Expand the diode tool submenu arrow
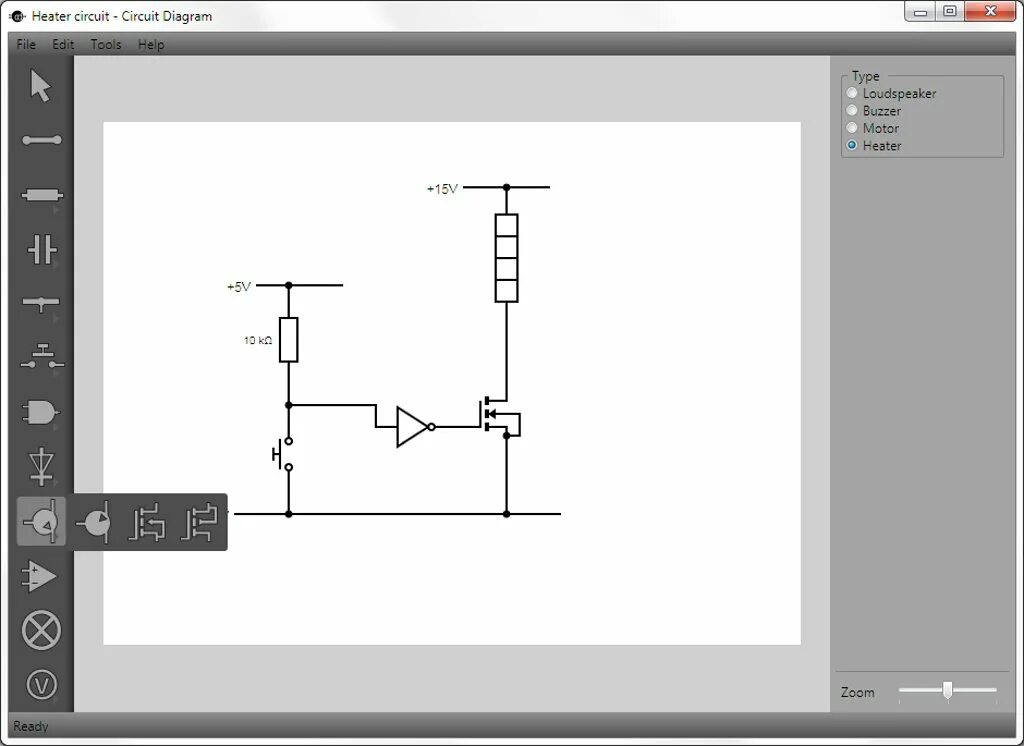 click(56, 482)
